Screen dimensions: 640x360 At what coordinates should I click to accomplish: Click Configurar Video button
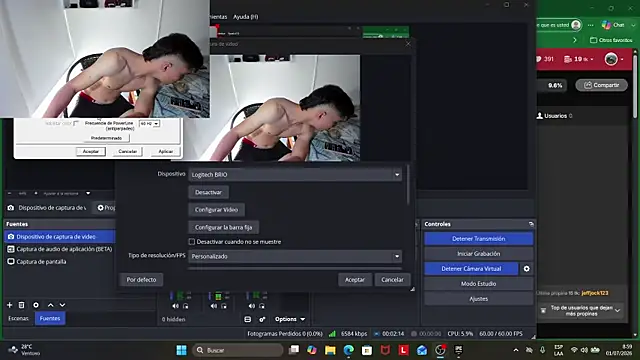(x=216, y=210)
